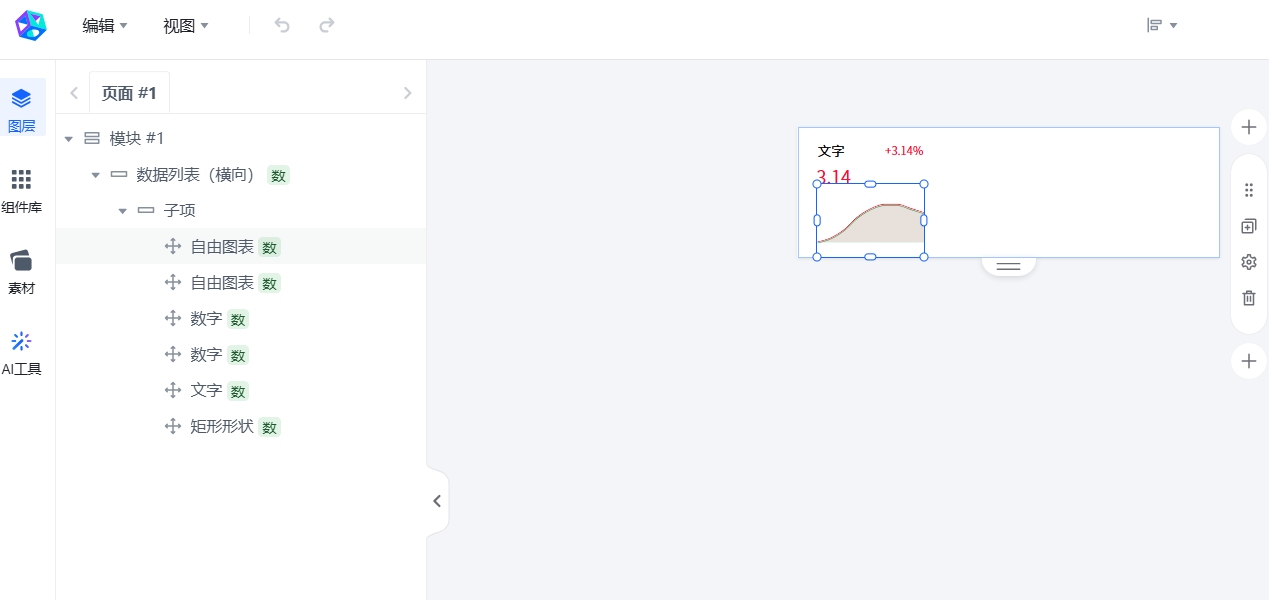Open the 图层 layers panel
Viewport: 1269px width, 600px height.
click(21, 108)
